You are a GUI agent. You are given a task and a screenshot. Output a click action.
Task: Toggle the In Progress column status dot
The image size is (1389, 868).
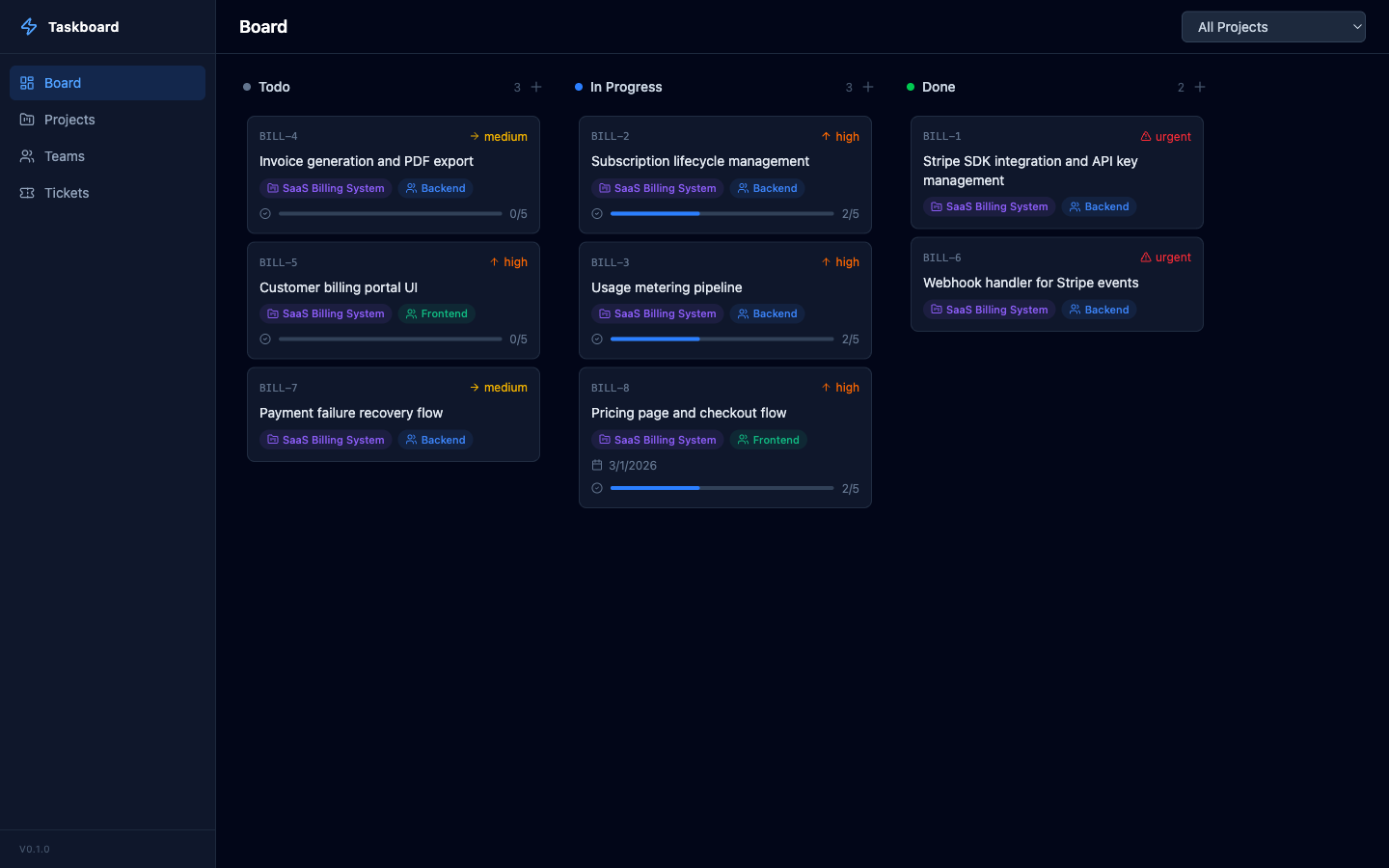580,87
